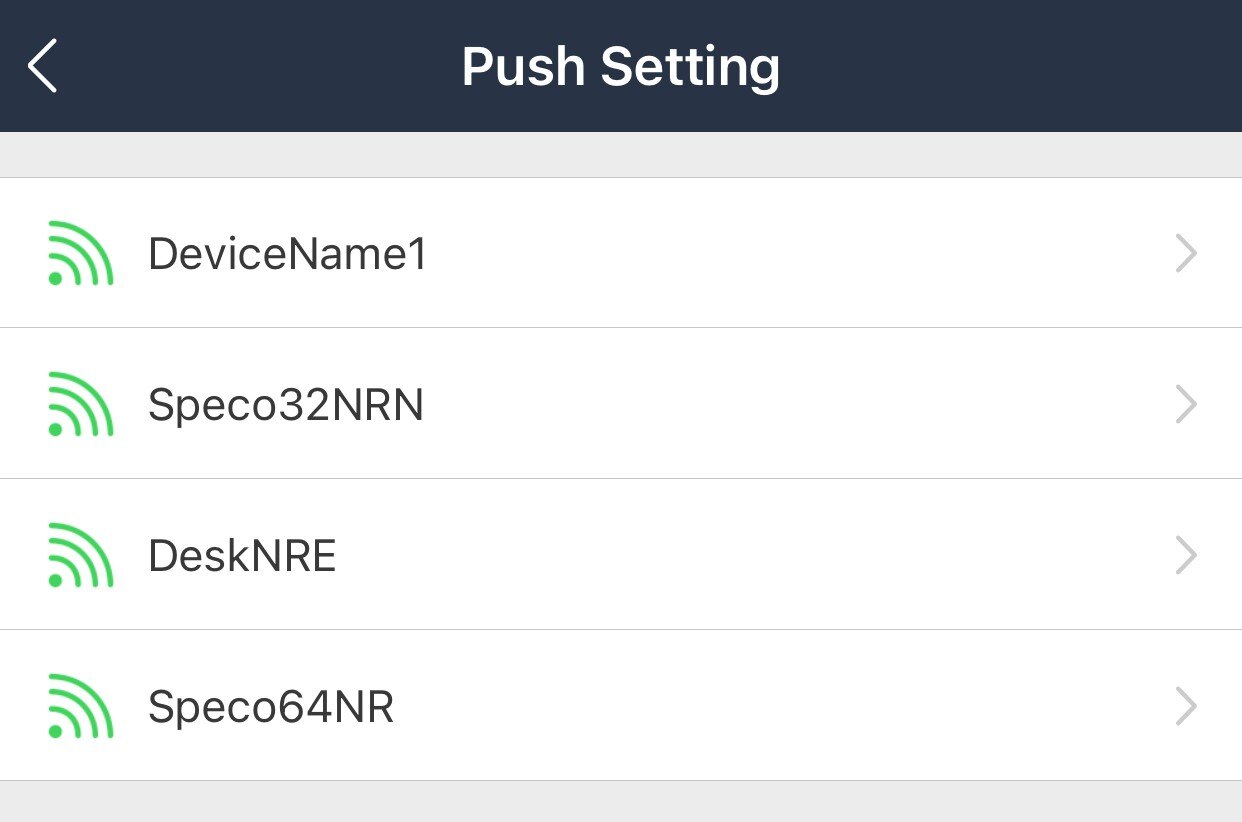
Task: Click the push status icon beside Speco64NR
Action: tap(80, 706)
